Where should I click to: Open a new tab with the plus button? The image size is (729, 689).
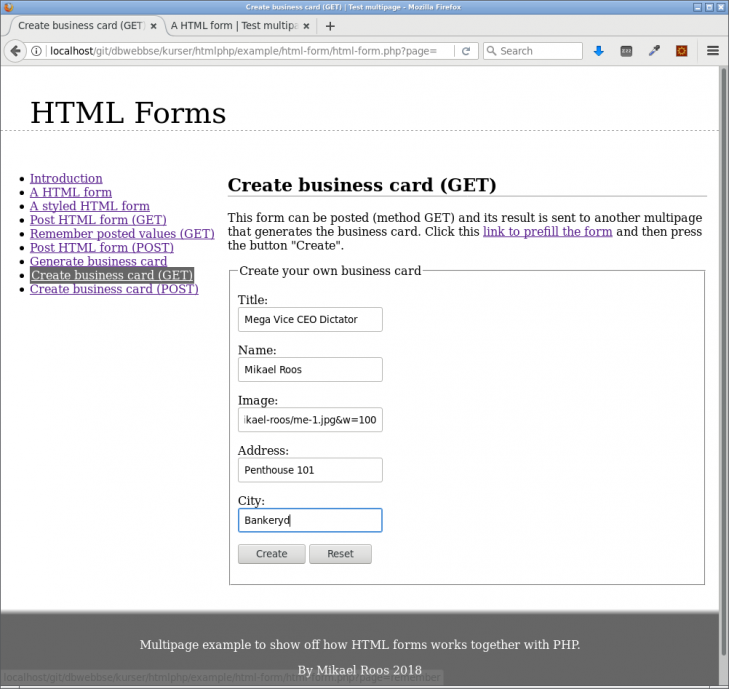330,26
